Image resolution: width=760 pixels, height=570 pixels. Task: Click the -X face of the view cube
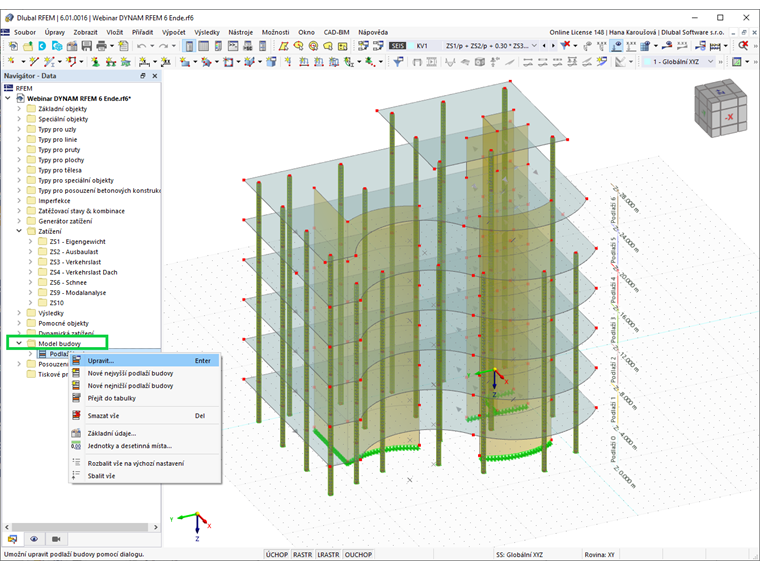tap(728, 117)
